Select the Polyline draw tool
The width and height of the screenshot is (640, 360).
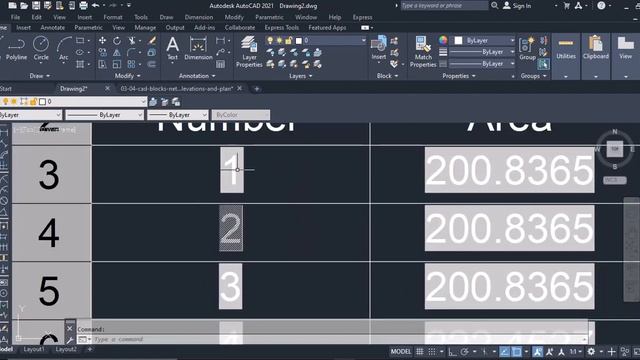tap(16, 49)
